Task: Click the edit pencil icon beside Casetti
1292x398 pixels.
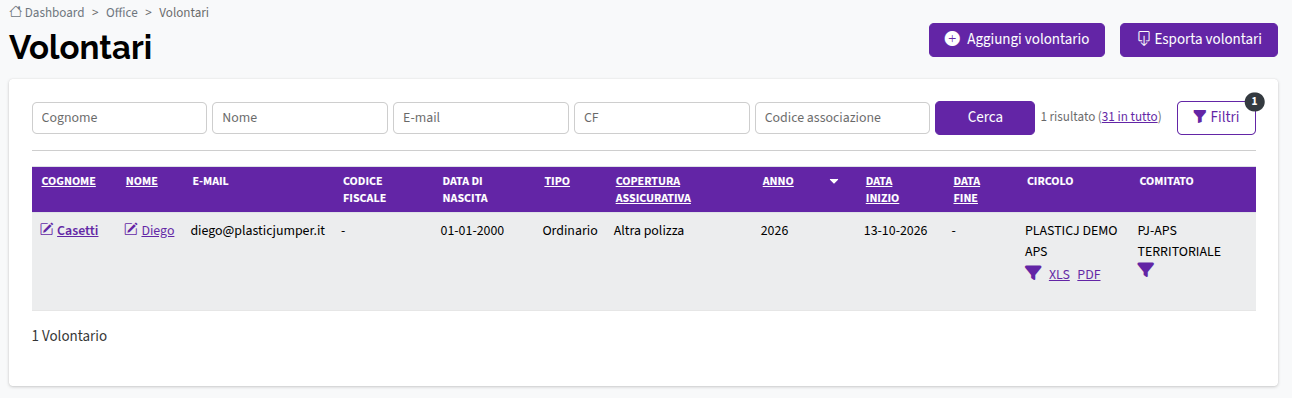Action: [46, 230]
